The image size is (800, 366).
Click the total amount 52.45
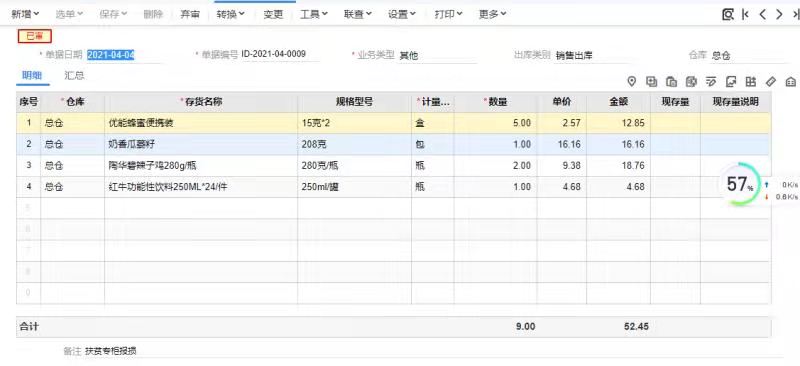(636, 327)
